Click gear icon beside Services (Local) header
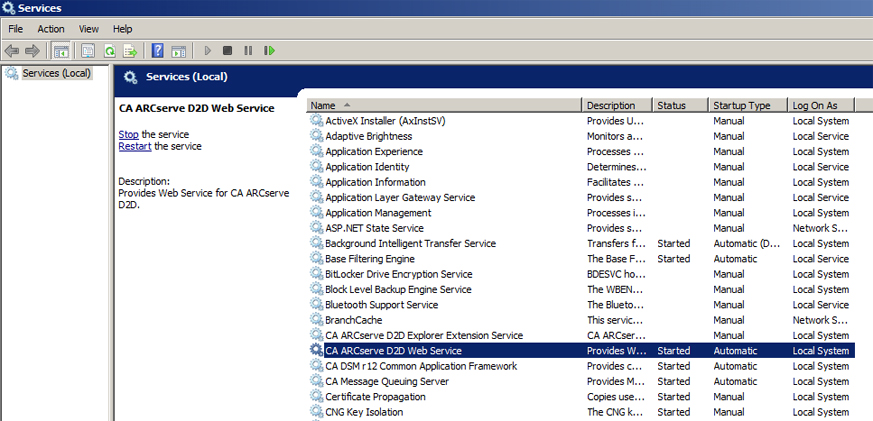Screen dimensions: 873x421 point(130,77)
